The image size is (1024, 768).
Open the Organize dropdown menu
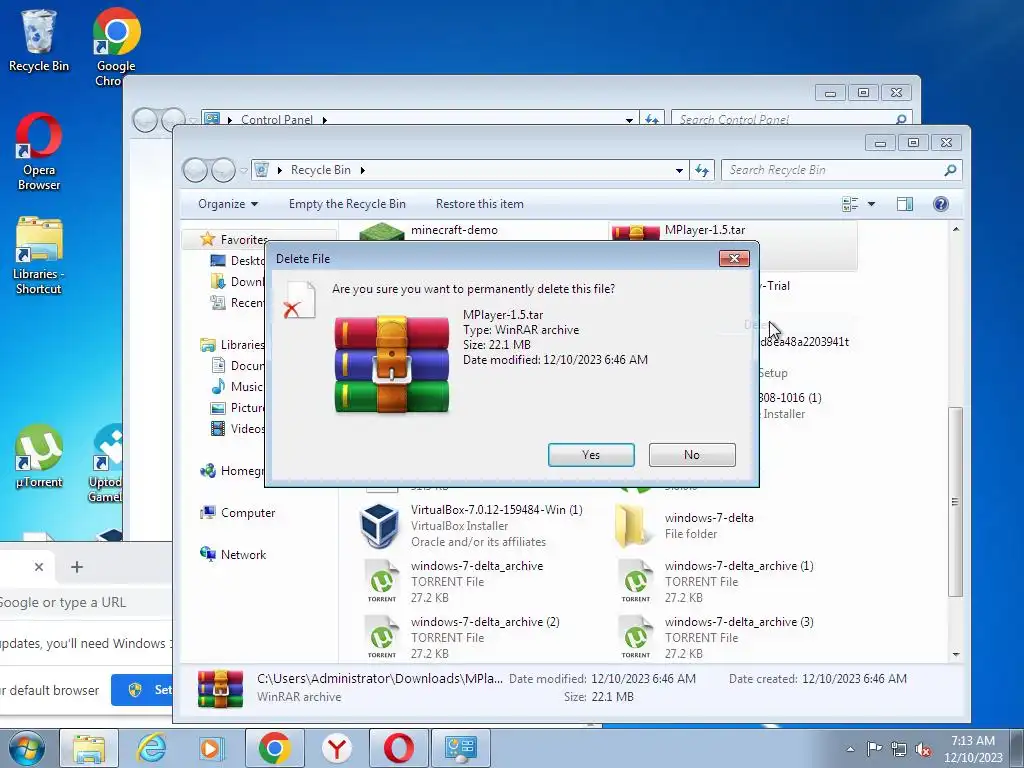click(228, 204)
